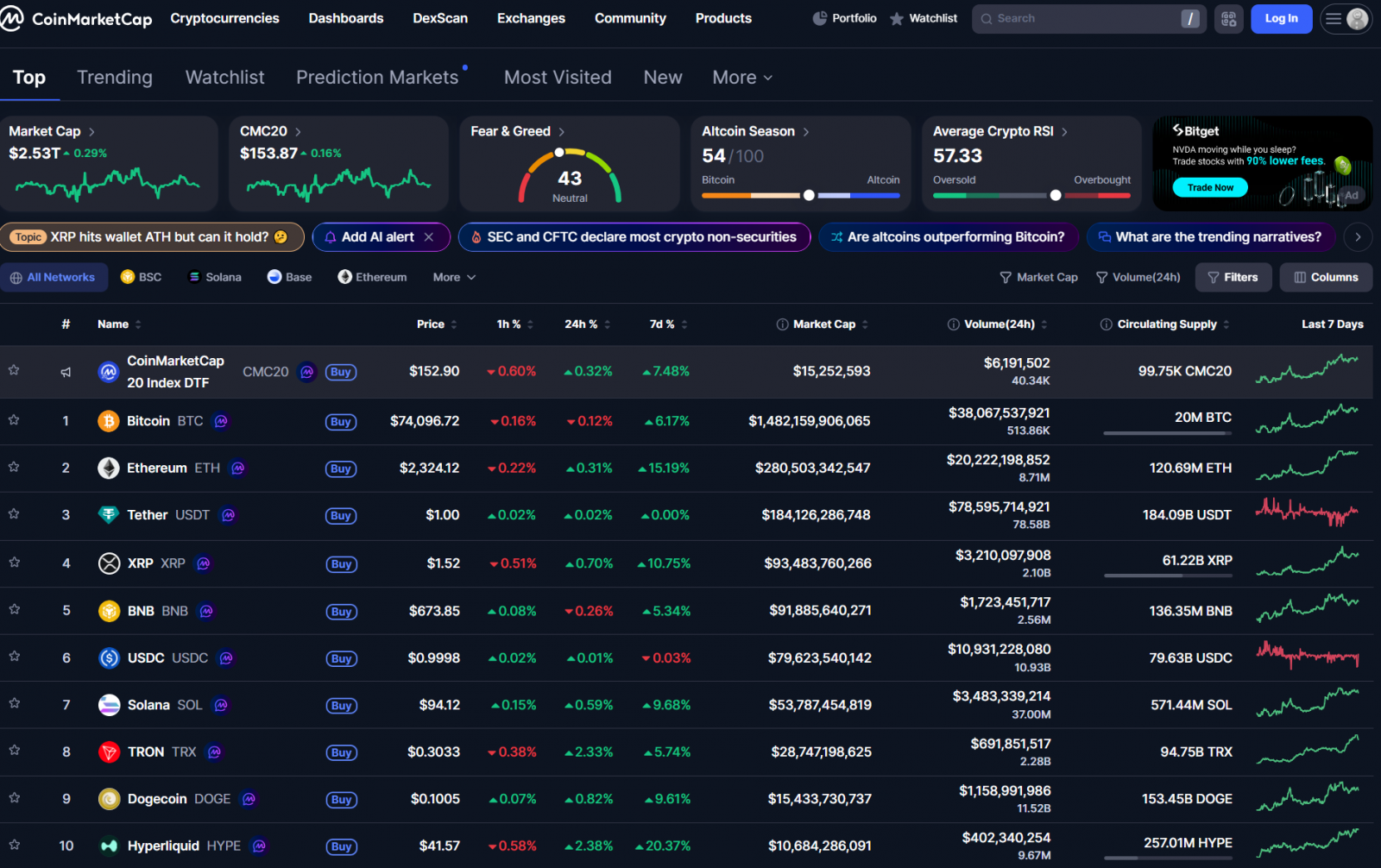Click the Portfolio pie chart icon
Image resolution: width=1381 pixels, height=868 pixels.
(818, 17)
